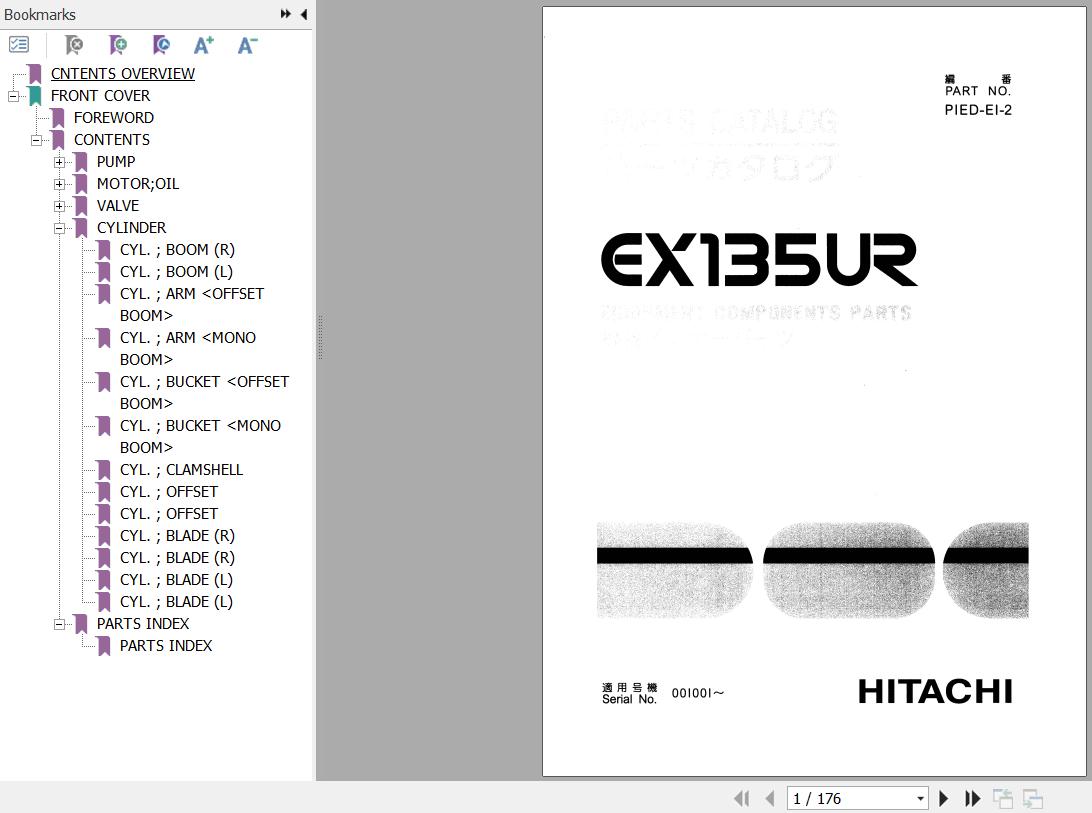Viewport: 1092px width, 813px height.
Task: Click the delete bookmark icon
Action: (x=73, y=45)
